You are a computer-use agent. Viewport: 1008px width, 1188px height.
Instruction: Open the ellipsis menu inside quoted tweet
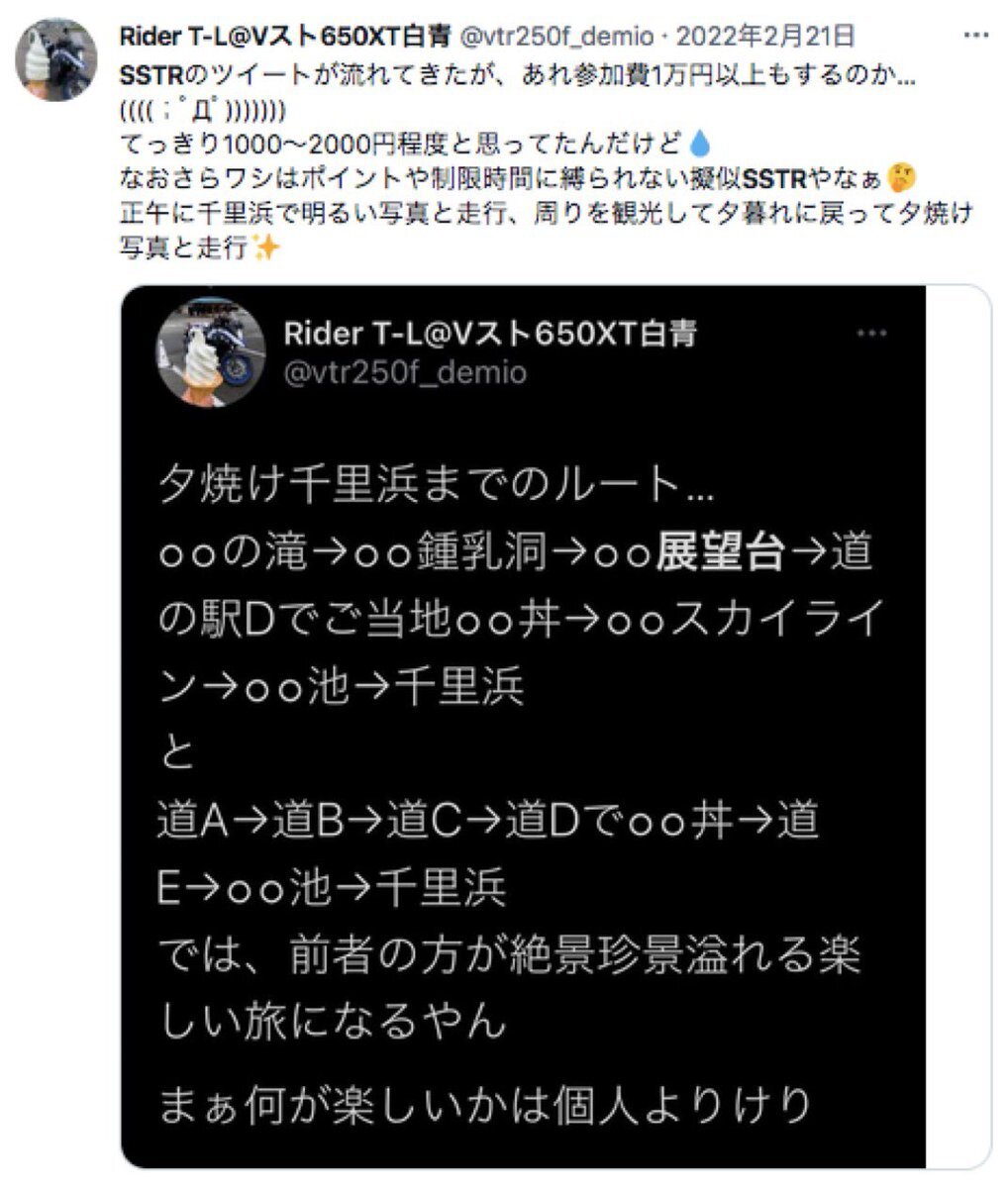tap(872, 335)
